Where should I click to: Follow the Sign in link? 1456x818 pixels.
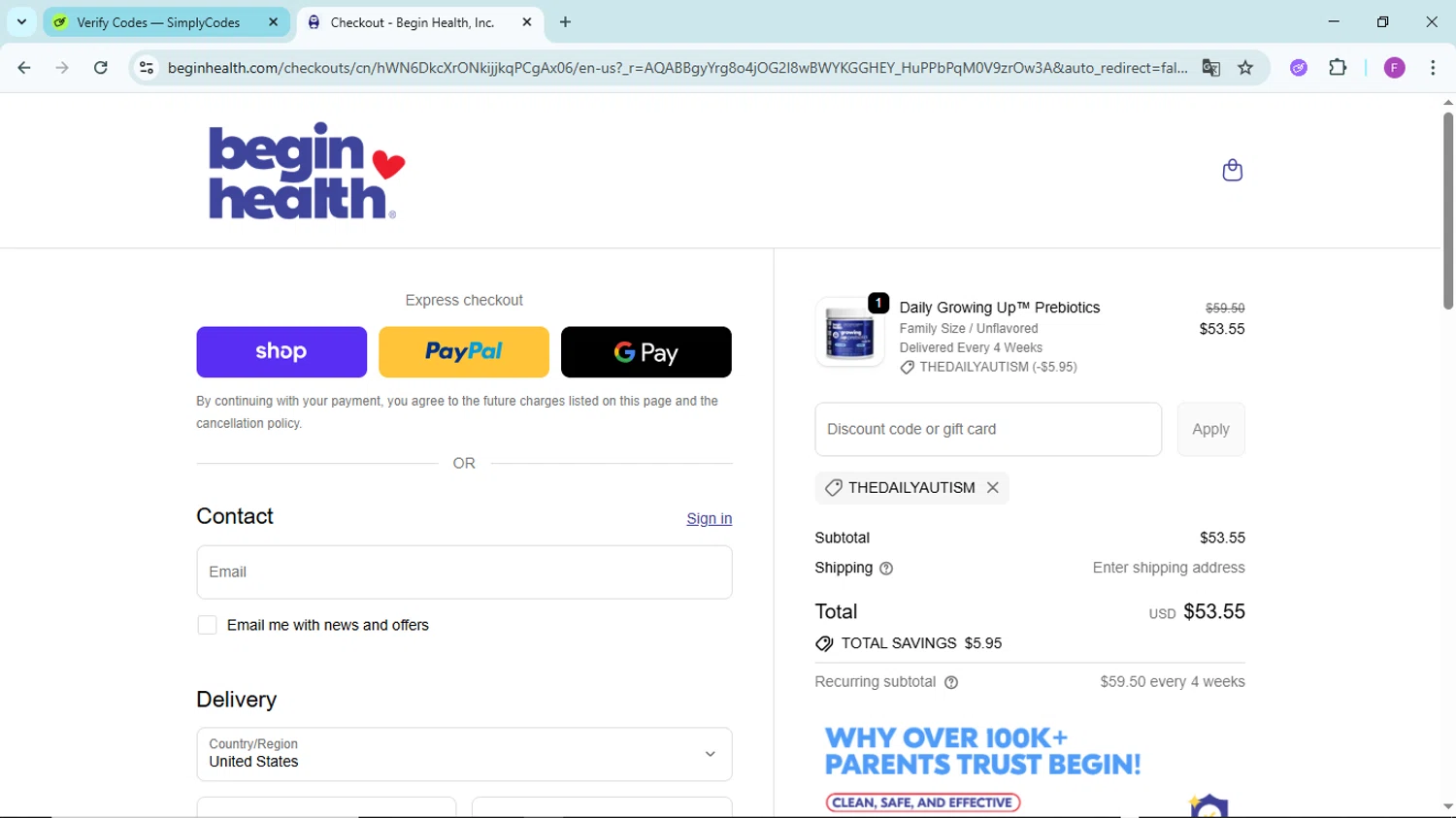pyautogui.click(x=710, y=519)
